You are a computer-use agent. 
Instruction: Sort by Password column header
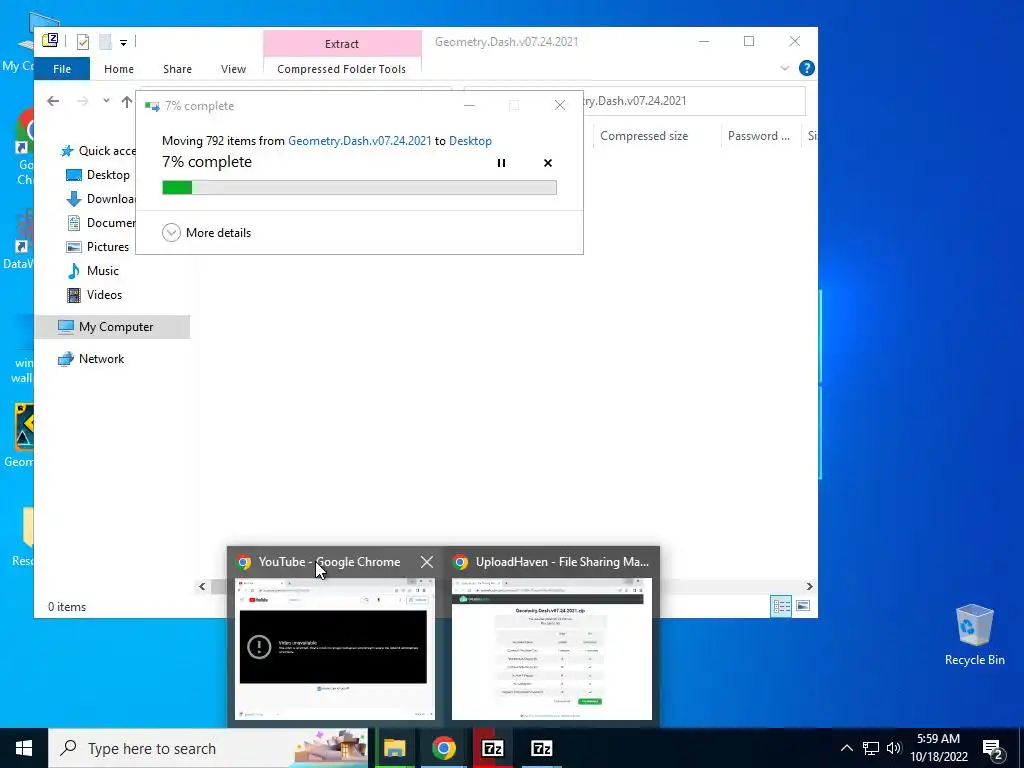pyautogui.click(x=760, y=136)
